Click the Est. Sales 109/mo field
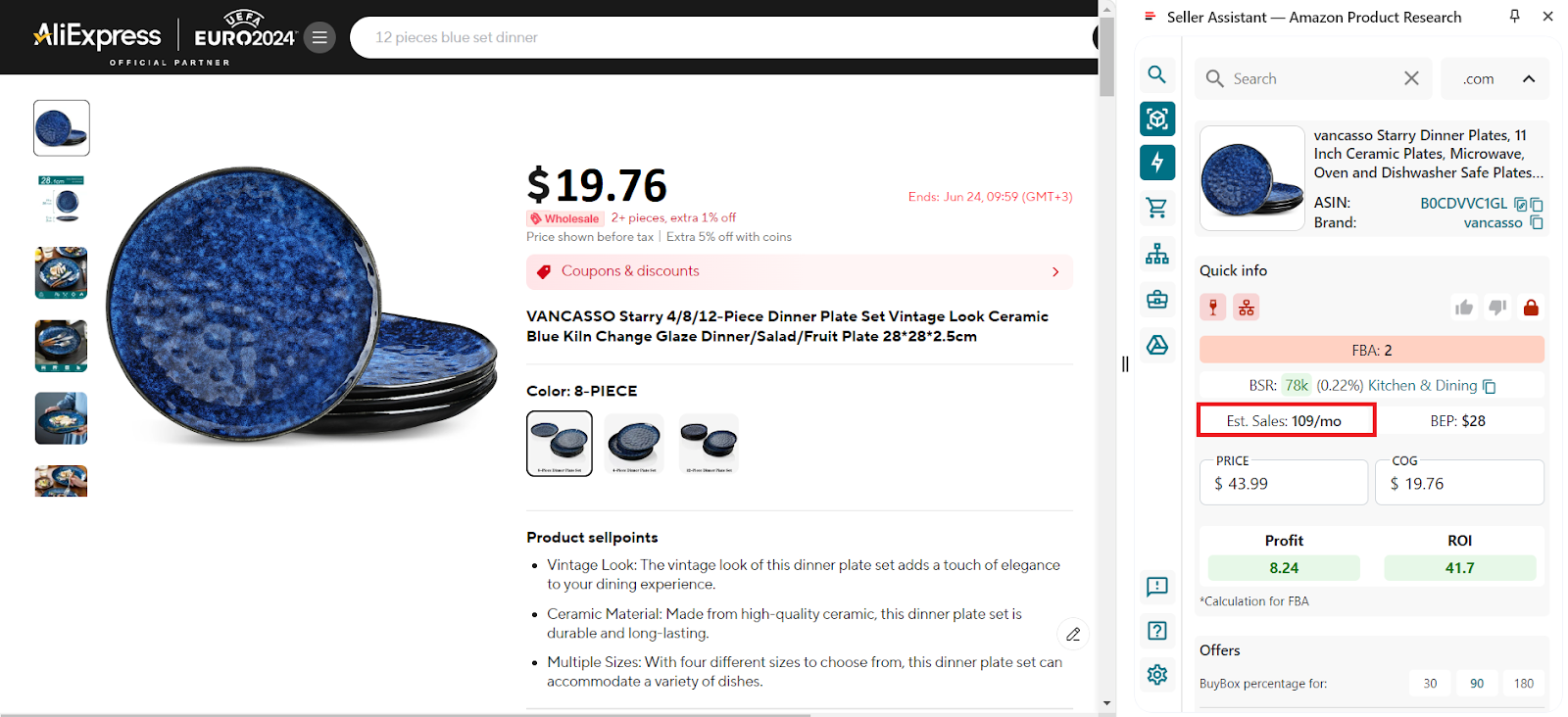1568x717 pixels. [1285, 419]
